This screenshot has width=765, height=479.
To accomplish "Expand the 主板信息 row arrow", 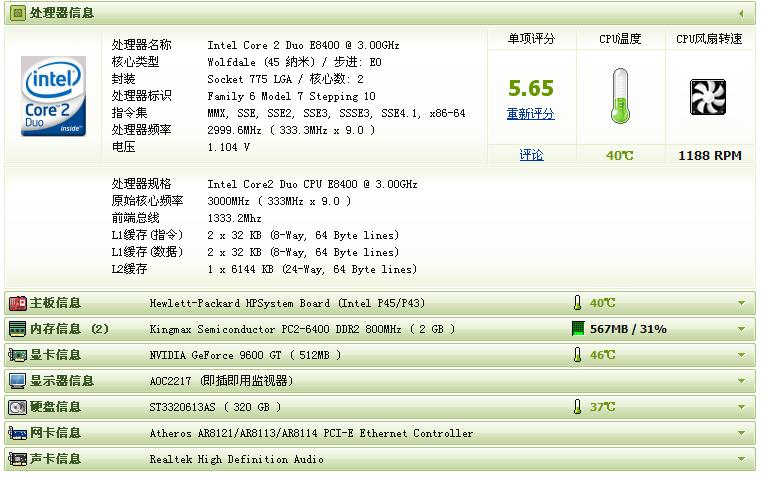I will (x=742, y=303).
